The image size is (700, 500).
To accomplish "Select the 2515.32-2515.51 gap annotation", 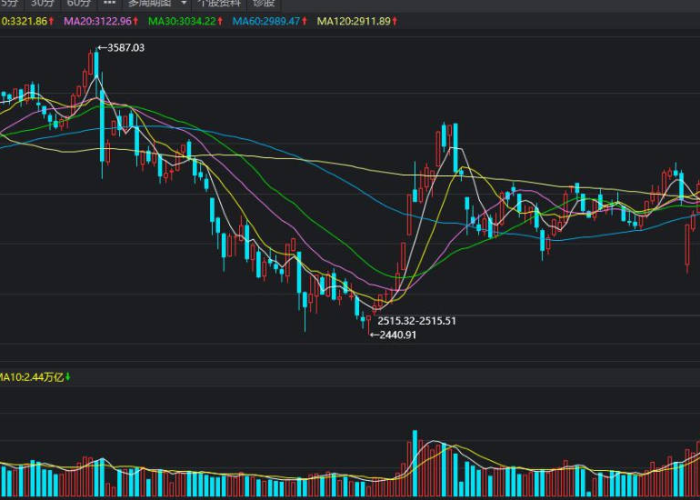I will (416, 320).
